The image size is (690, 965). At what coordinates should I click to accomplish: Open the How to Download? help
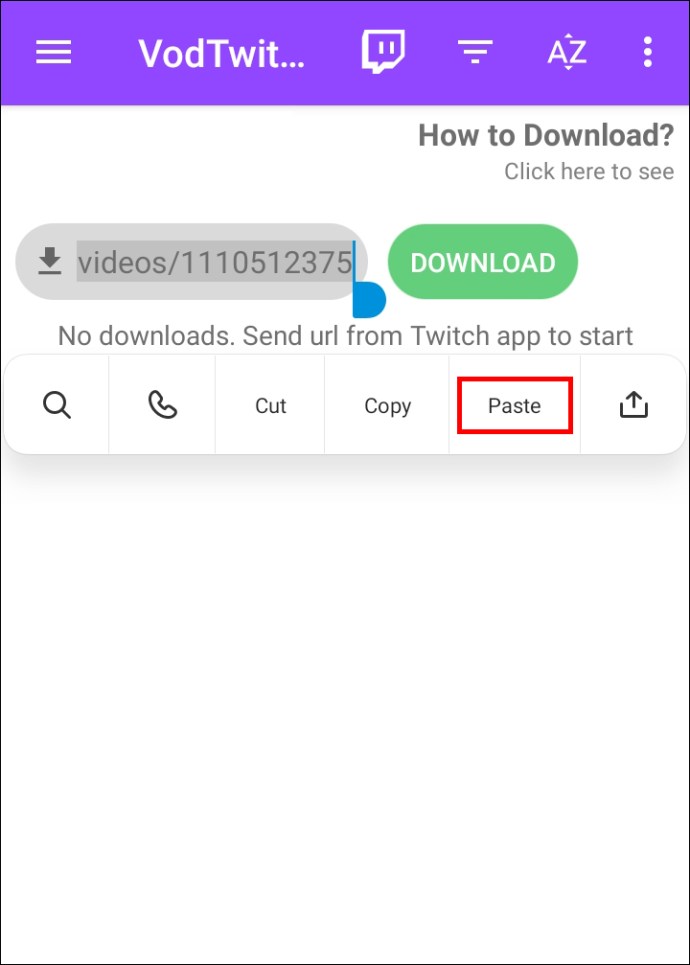tap(546, 135)
